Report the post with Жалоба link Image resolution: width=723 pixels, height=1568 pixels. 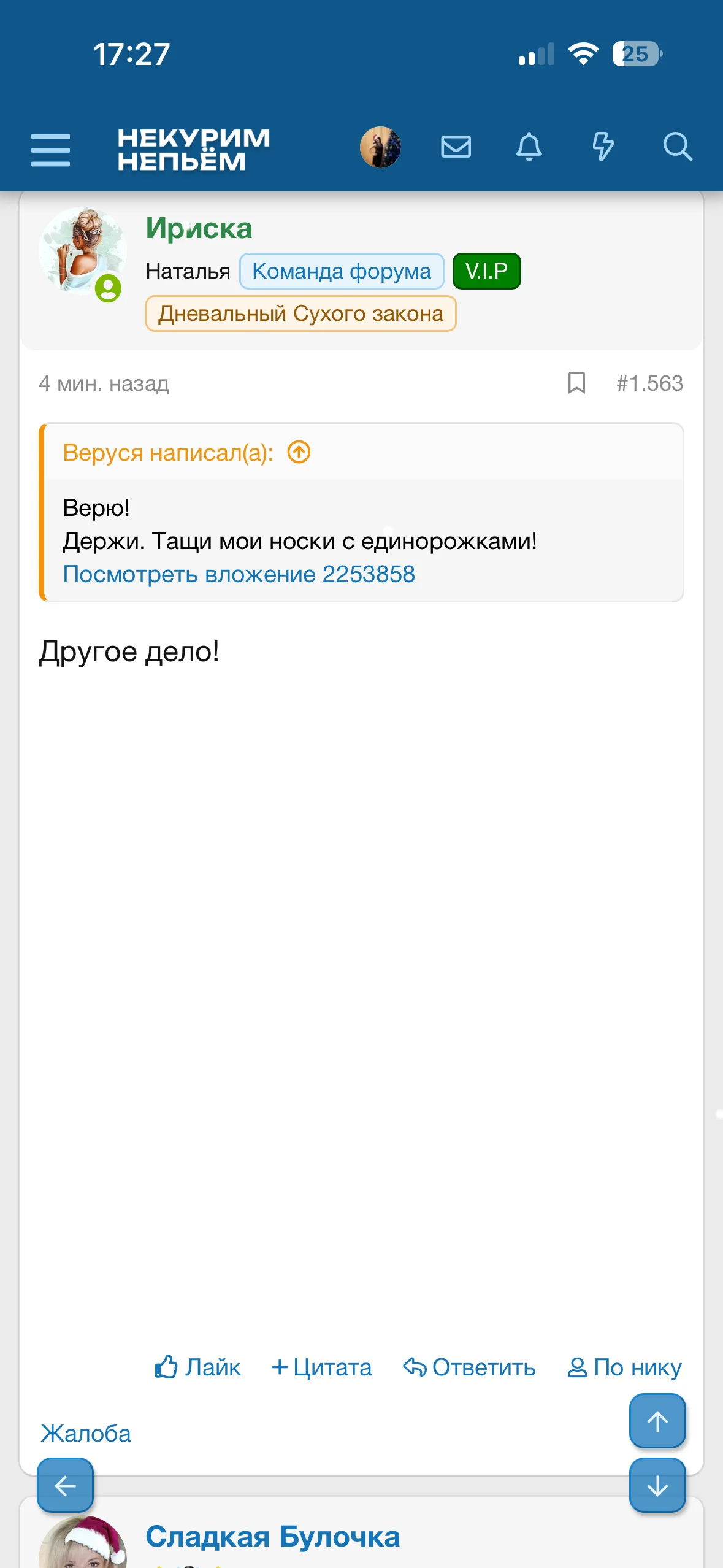pyautogui.click(x=86, y=1434)
